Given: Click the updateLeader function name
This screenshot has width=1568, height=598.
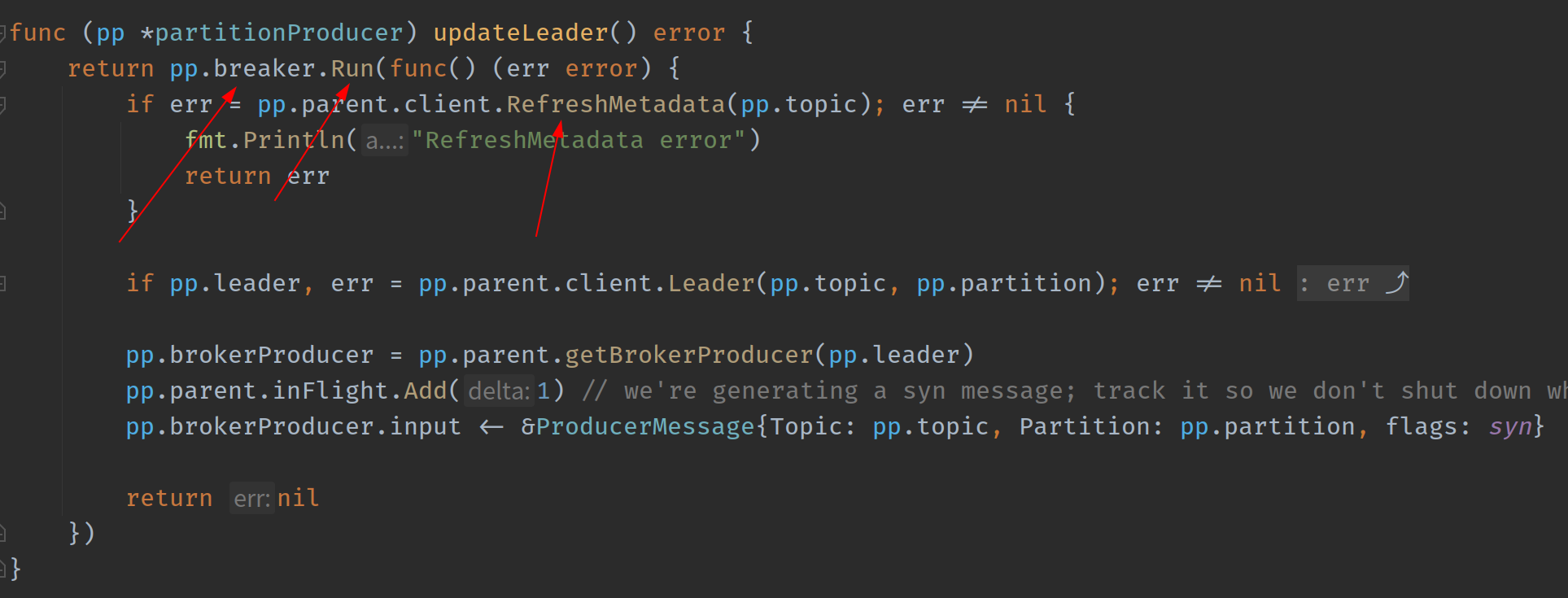Looking at the screenshot, I should tap(521, 33).
